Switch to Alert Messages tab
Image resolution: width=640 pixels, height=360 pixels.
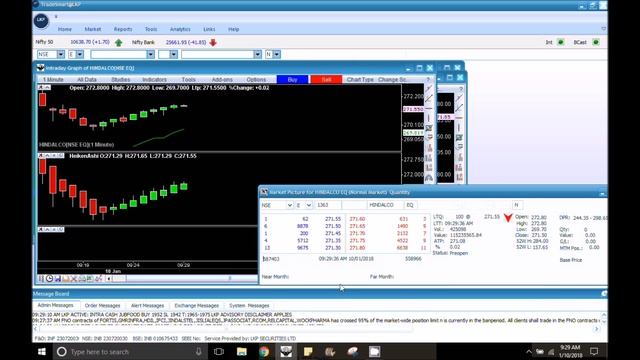click(x=147, y=305)
